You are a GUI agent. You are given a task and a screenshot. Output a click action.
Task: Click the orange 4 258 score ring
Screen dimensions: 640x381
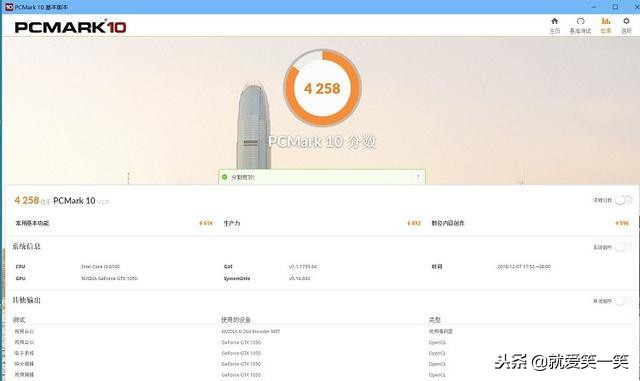point(322,88)
